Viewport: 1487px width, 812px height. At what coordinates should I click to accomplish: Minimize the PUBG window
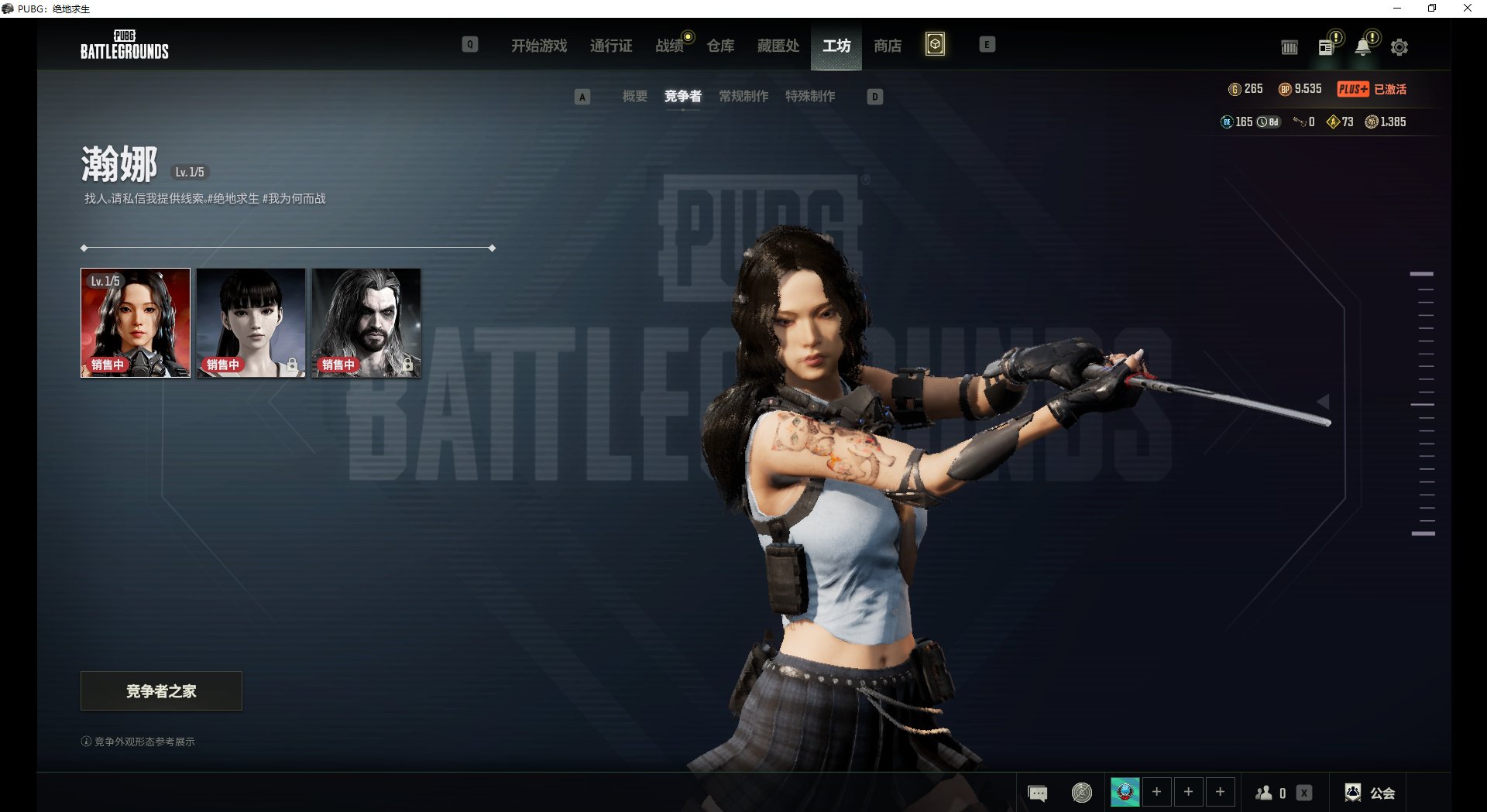(1397, 9)
